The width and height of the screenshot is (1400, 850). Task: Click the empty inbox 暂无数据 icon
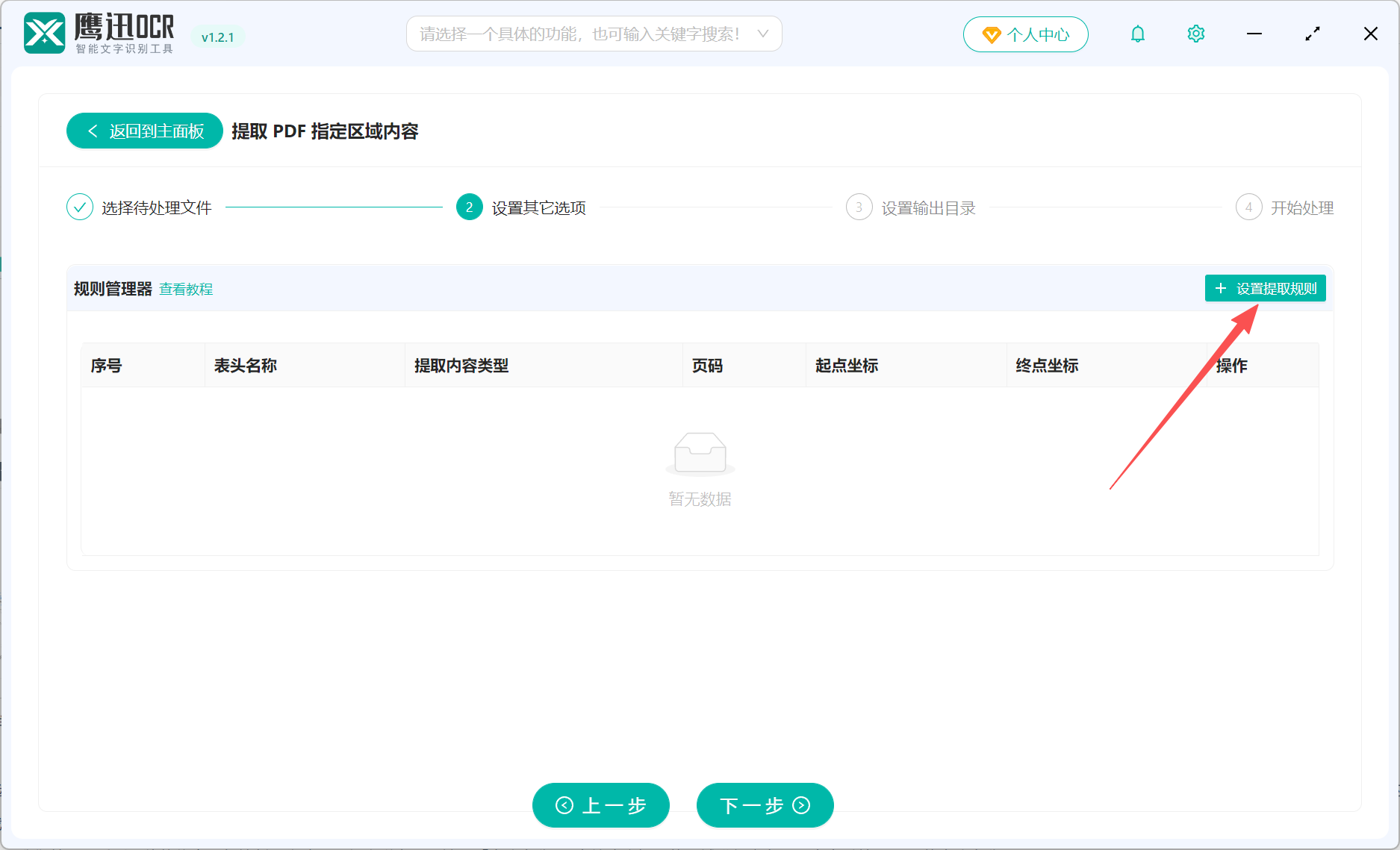[x=700, y=454]
